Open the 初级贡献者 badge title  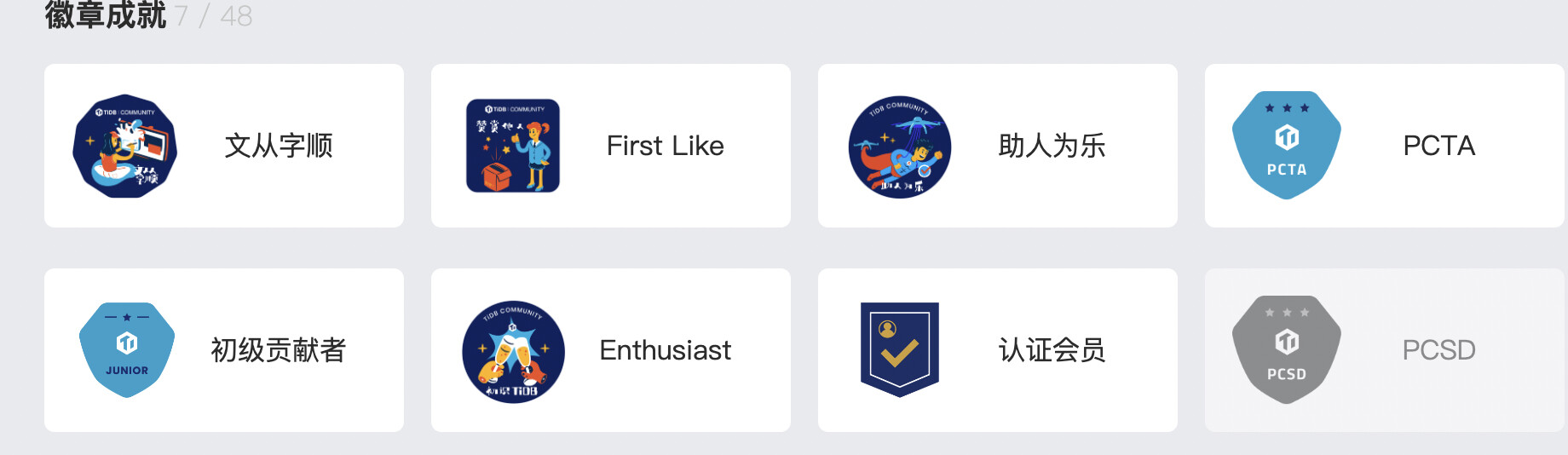279,350
